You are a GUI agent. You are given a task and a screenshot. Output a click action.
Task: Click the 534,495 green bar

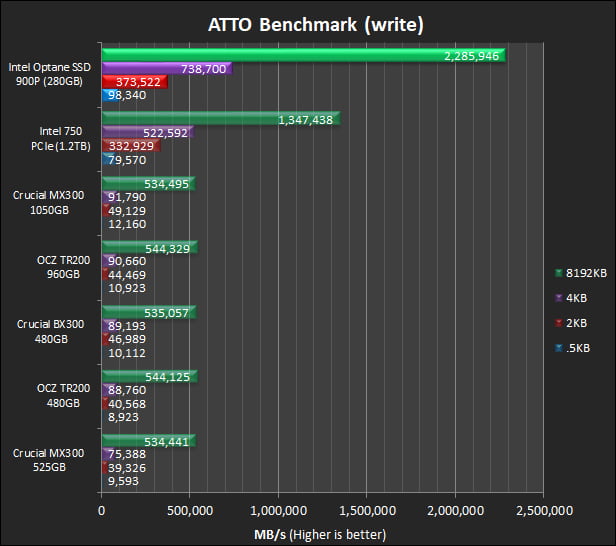(x=149, y=184)
